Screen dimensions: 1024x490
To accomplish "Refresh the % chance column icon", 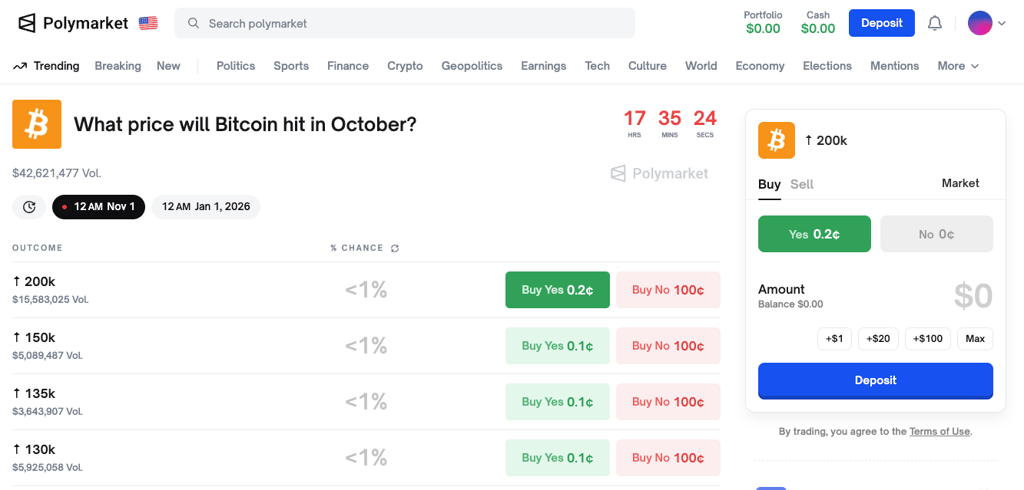I will coord(394,248).
